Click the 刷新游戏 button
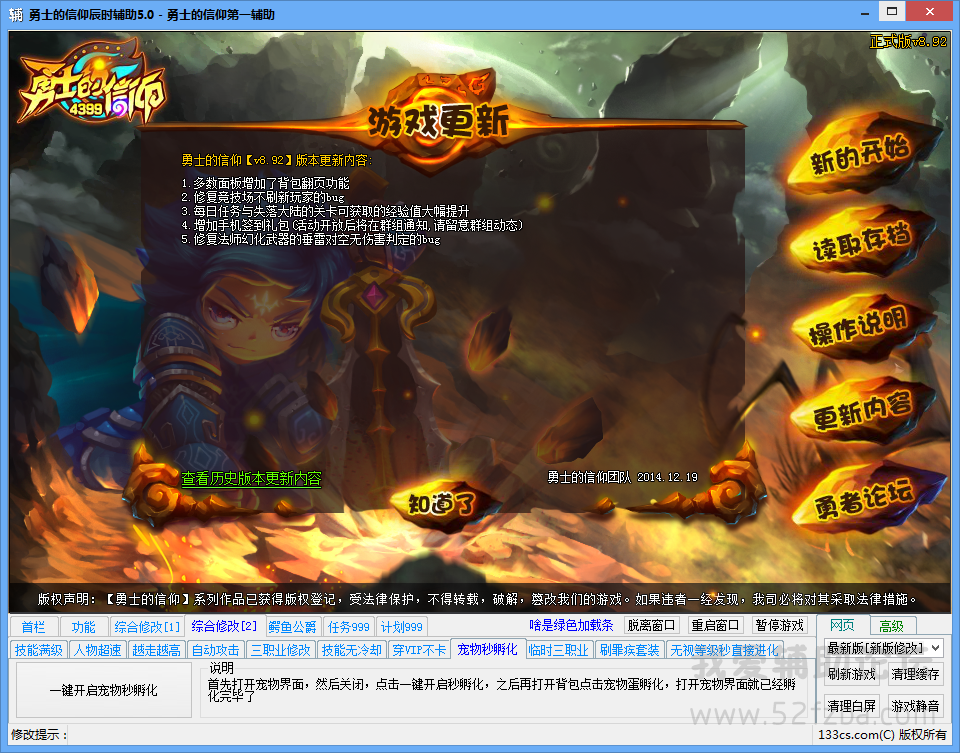 851,674
